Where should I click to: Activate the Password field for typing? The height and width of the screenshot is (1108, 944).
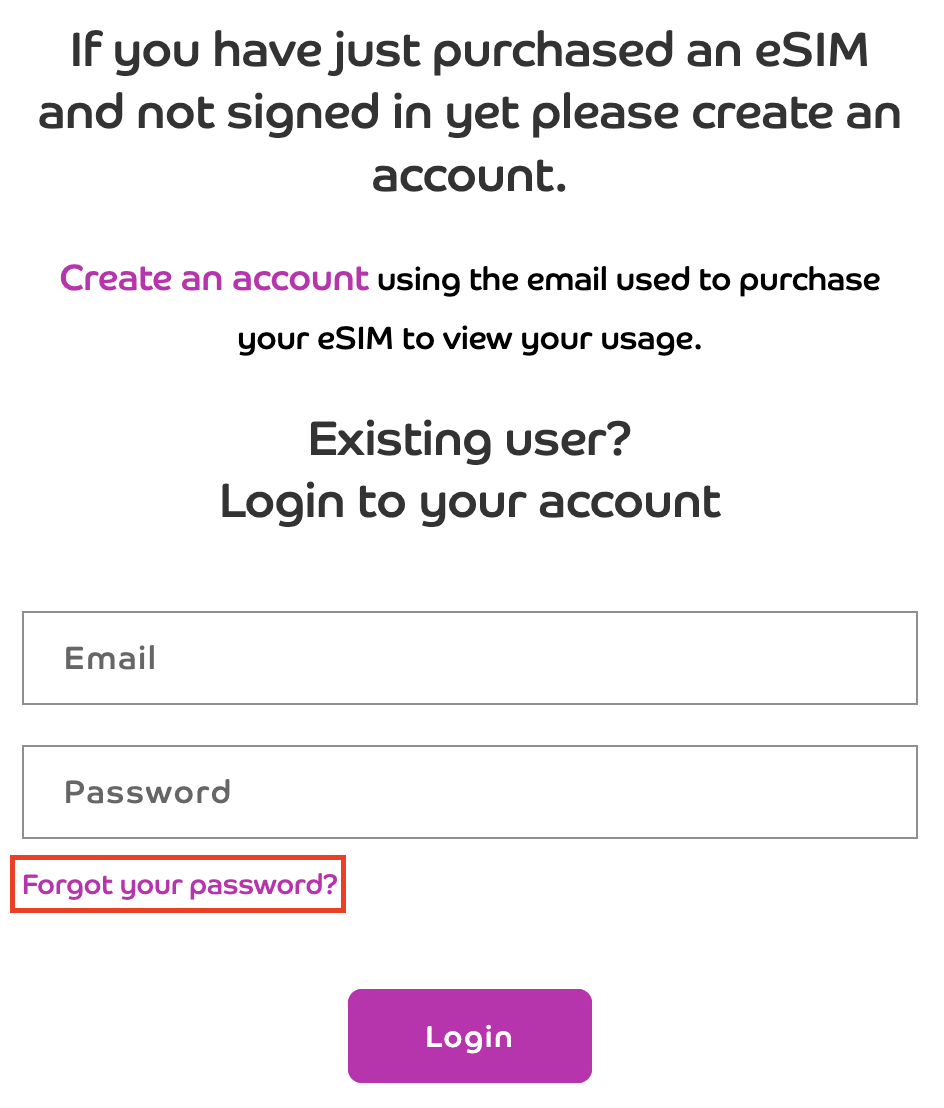(470, 792)
